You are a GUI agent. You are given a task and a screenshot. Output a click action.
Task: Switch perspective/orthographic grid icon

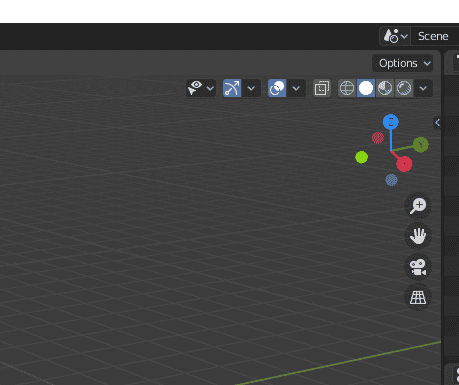point(418,297)
